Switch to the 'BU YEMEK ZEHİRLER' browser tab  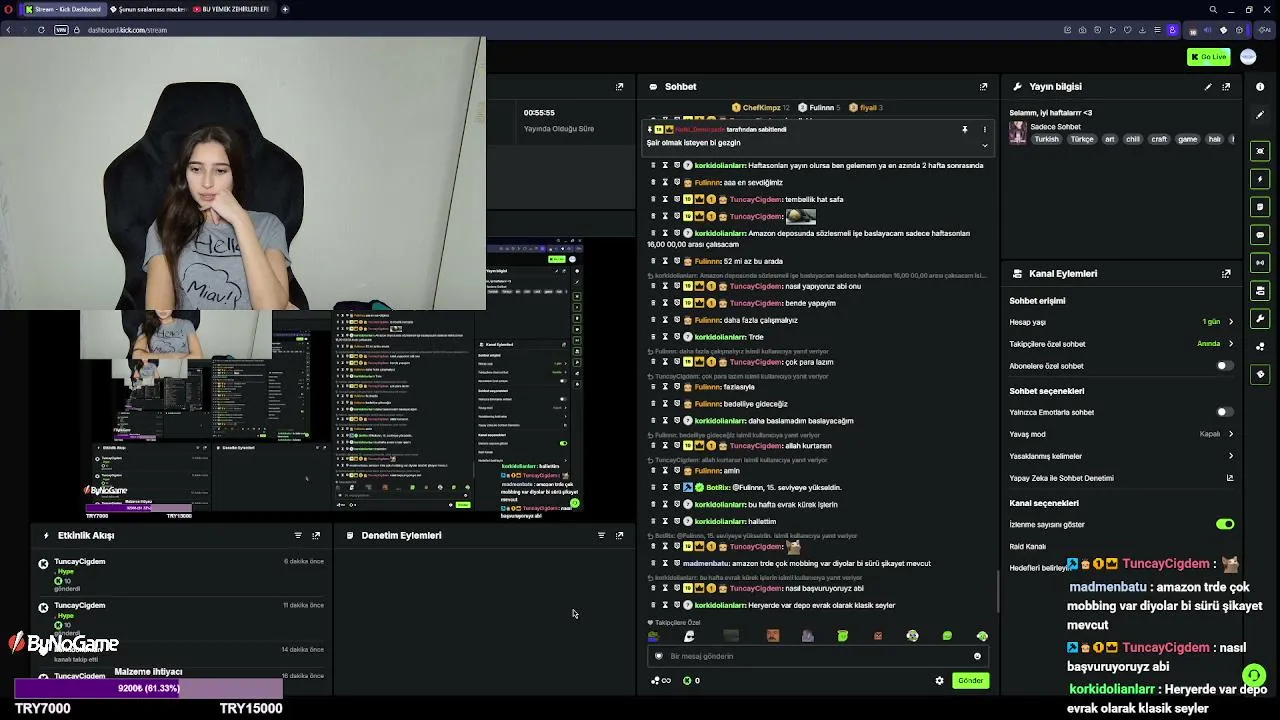tap(232, 9)
